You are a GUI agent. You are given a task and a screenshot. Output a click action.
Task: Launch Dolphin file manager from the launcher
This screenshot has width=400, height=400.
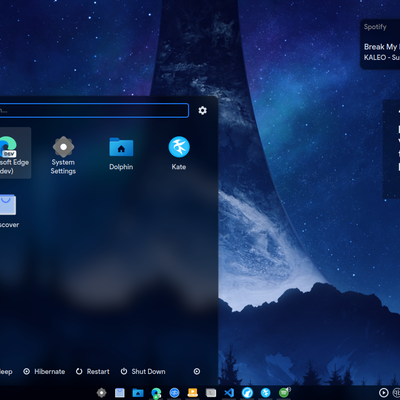coord(121,154)
